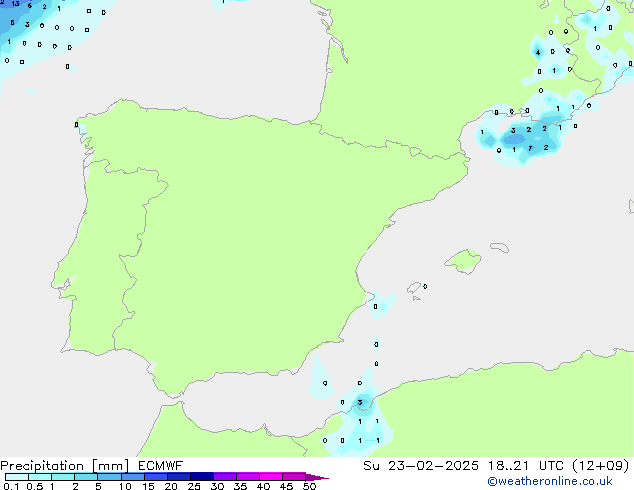Screen dimensions: 634x490
Task: Click the 'Precipitation' title word
Action: (42, 466)
